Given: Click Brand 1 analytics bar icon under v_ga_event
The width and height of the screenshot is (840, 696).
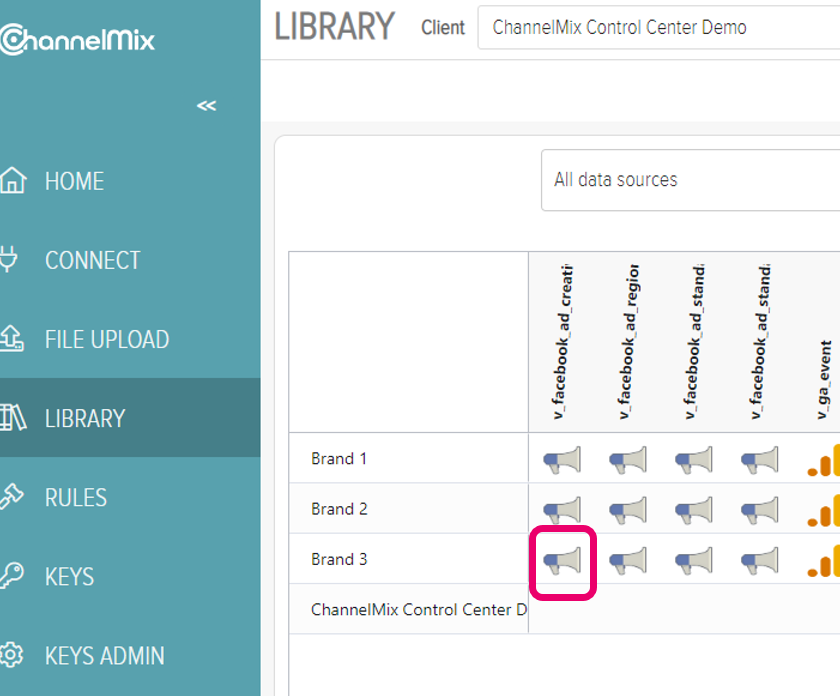Looking at the screenshot, I should (824, 460).
